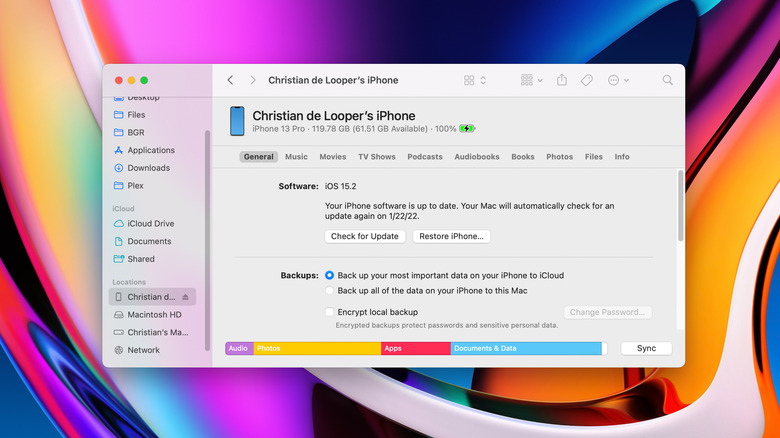Switch to the Music tab

tap(296, 157)
